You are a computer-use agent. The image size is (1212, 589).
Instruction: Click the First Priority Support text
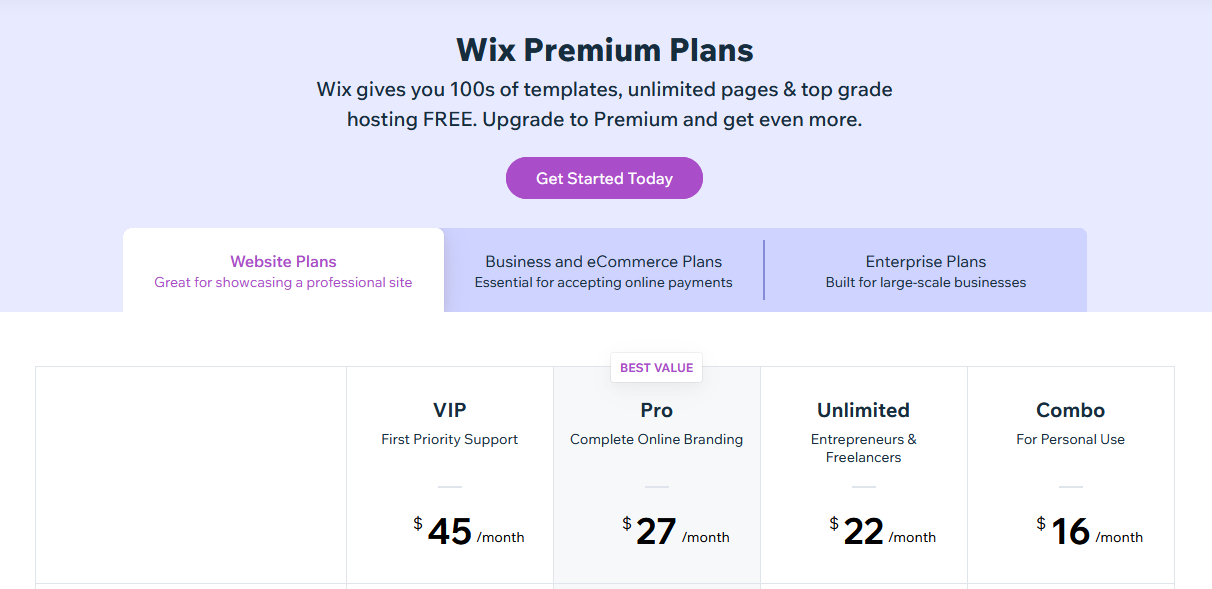(x=450, y=439)
